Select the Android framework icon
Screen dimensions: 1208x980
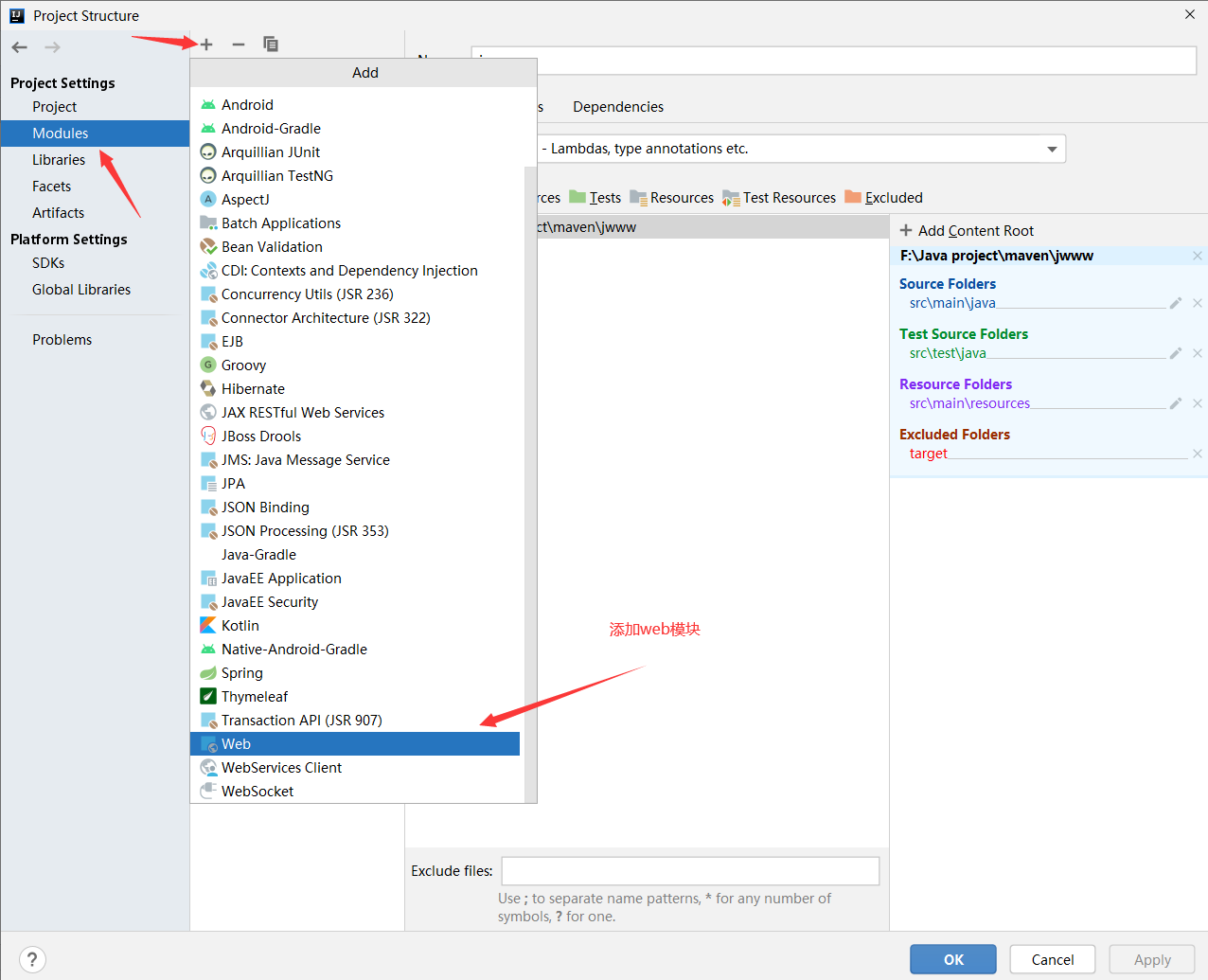(x=208, y=105)
